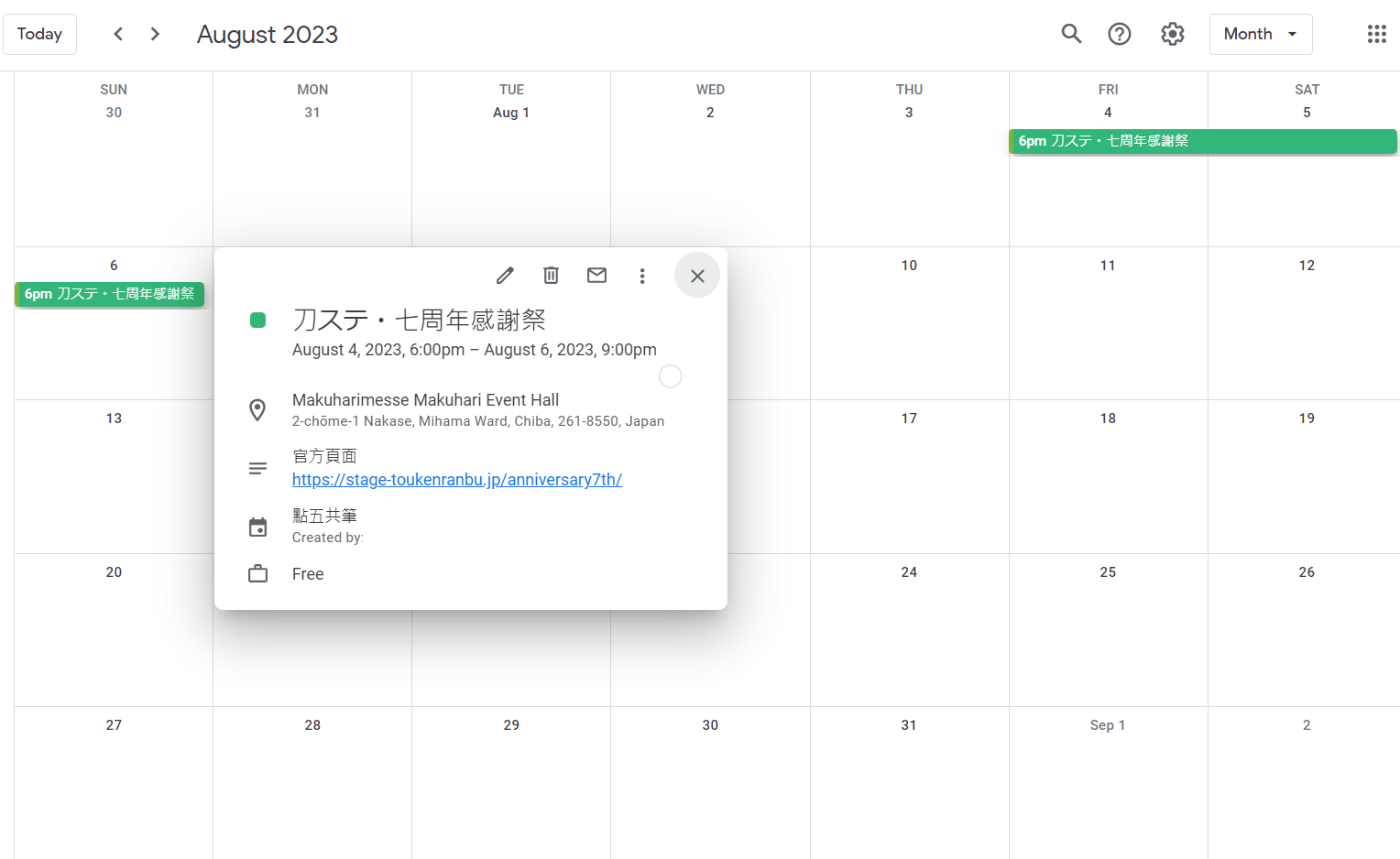Go to the next month
The width and height of the screenshot is (1400, 859).
coord(155,34)
